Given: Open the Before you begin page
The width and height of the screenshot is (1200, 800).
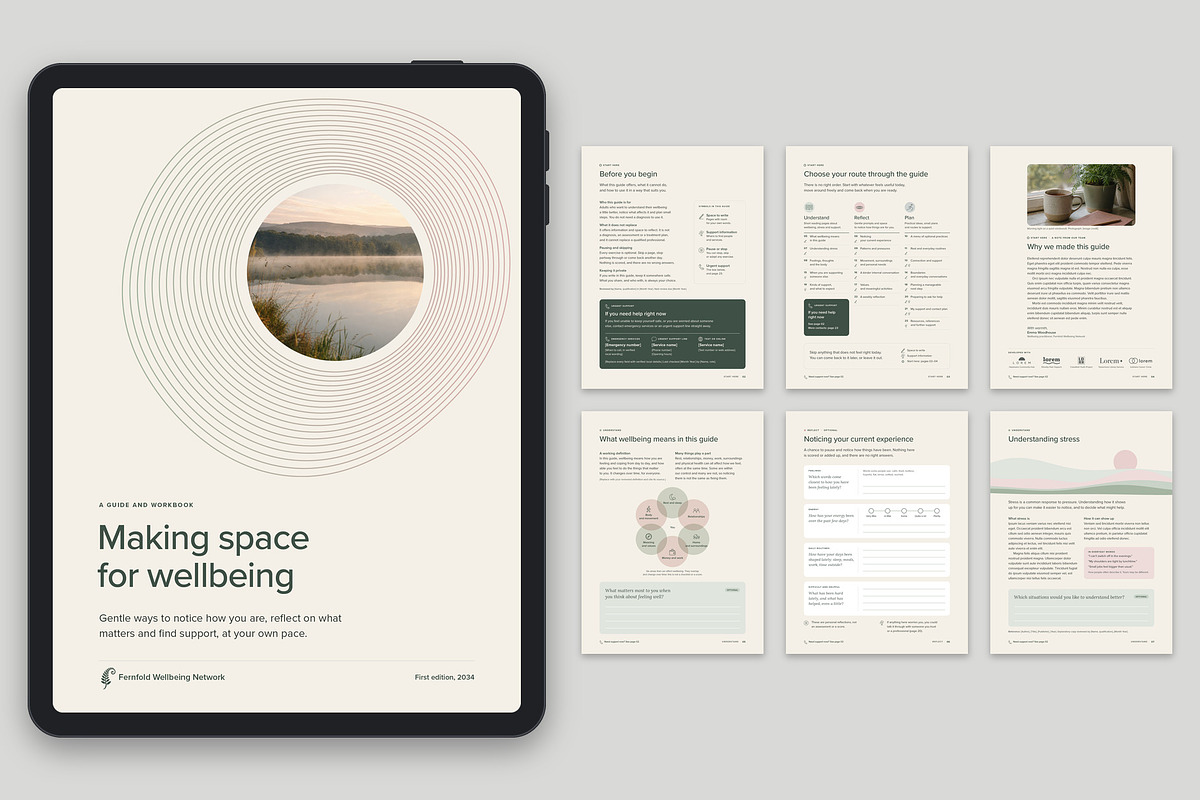Looking at the screenshot, I should point(672,267).
